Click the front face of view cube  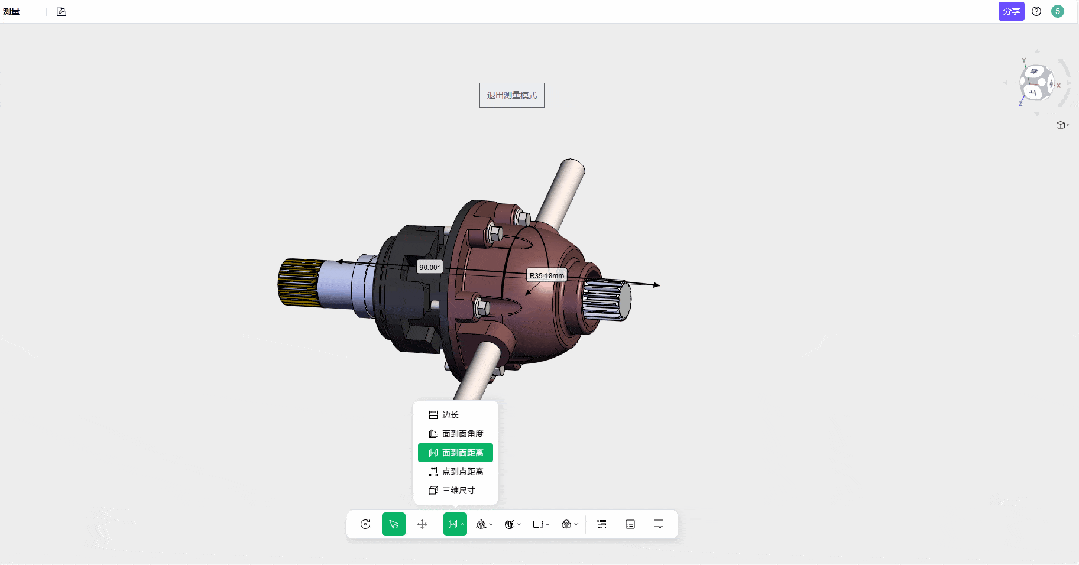pyautogui.click(x=1032, y=91)
